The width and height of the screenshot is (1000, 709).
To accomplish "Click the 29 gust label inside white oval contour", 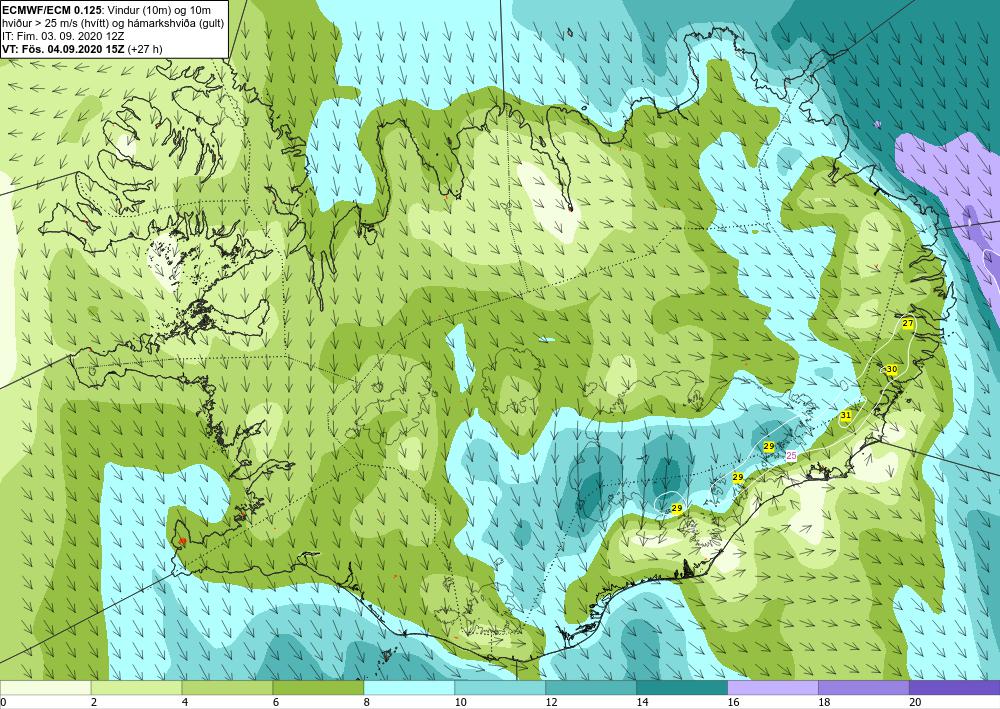I will tap(677, 508).
